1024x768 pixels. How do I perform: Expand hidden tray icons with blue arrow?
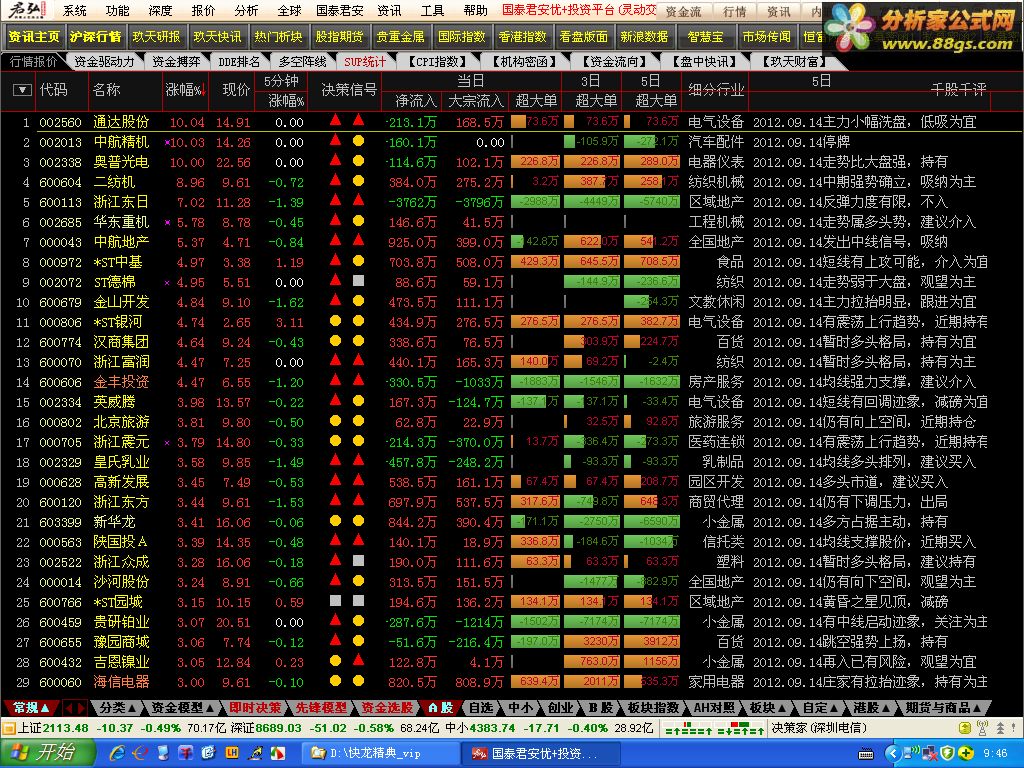point(892,754)
